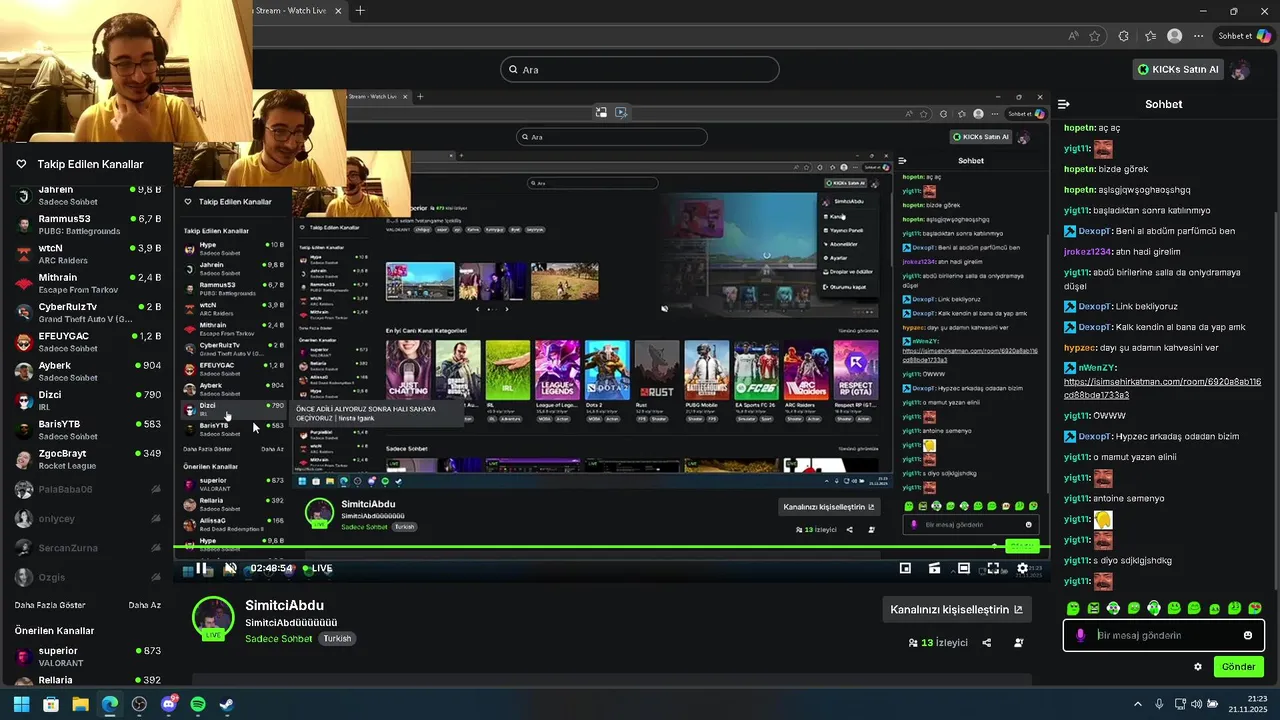1280x720 pixels.
Task: Open the Windows Start menu
Action: [x=21, y=704]
